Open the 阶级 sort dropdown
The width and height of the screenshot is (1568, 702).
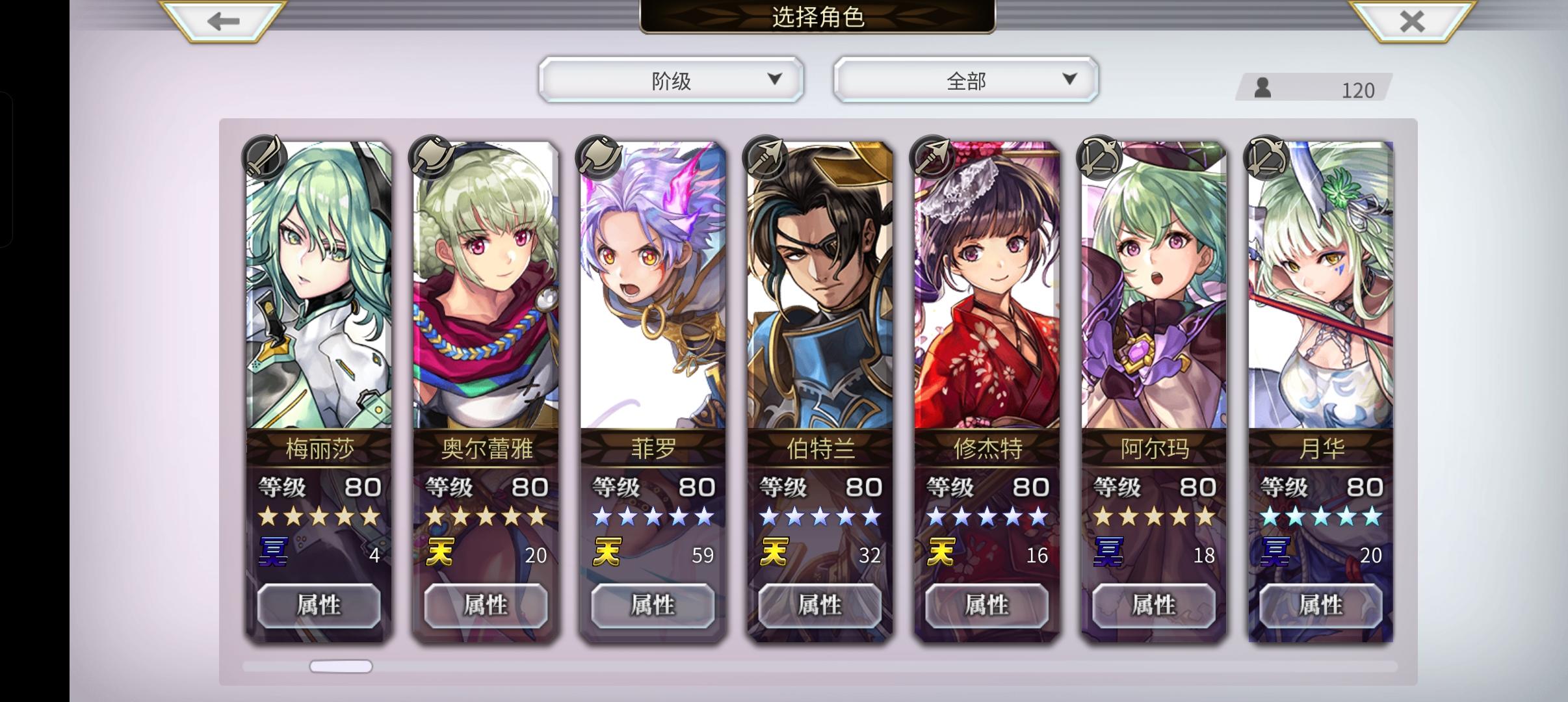671,80
